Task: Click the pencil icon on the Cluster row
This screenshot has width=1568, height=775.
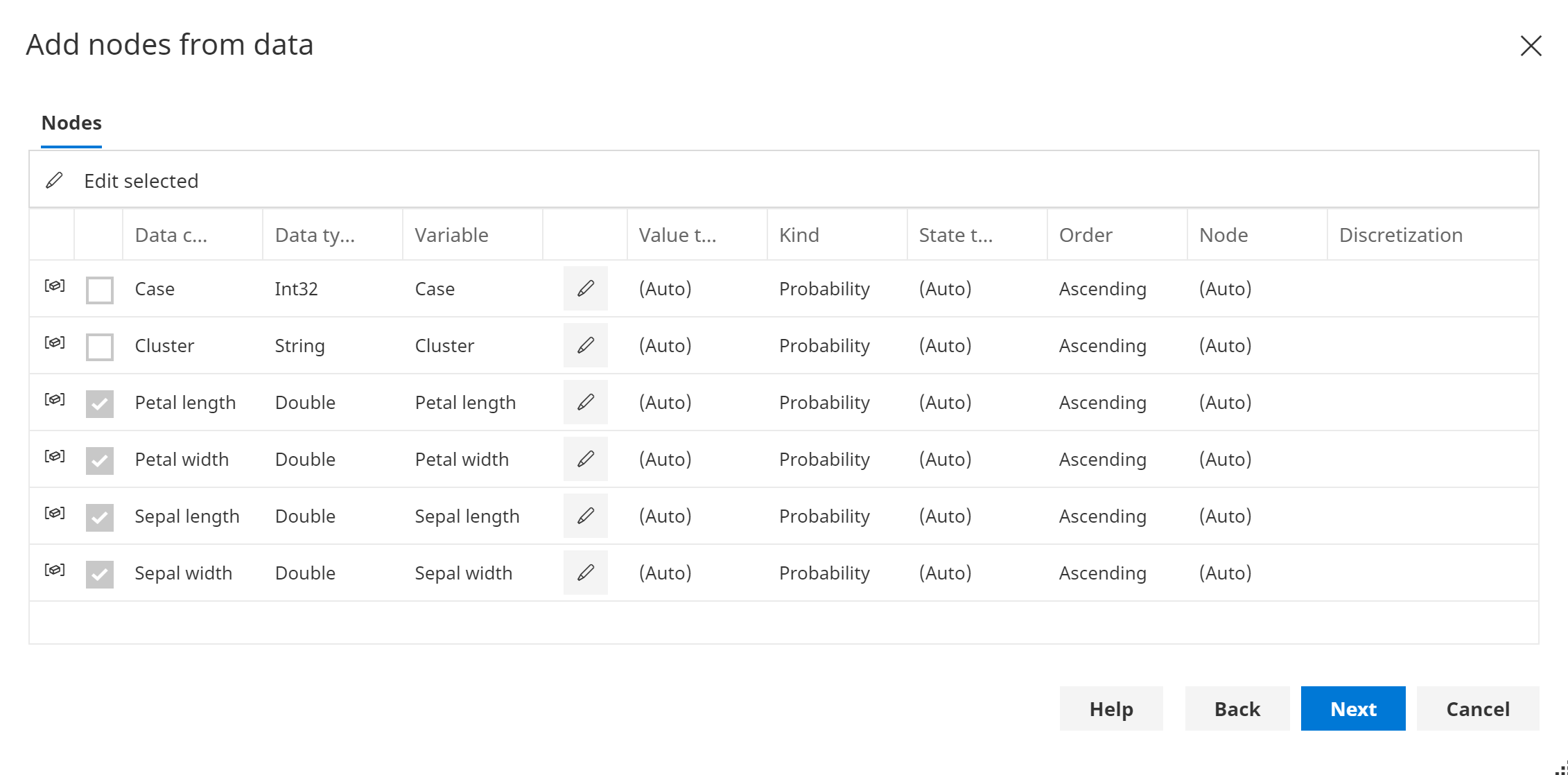Action: 585,345
